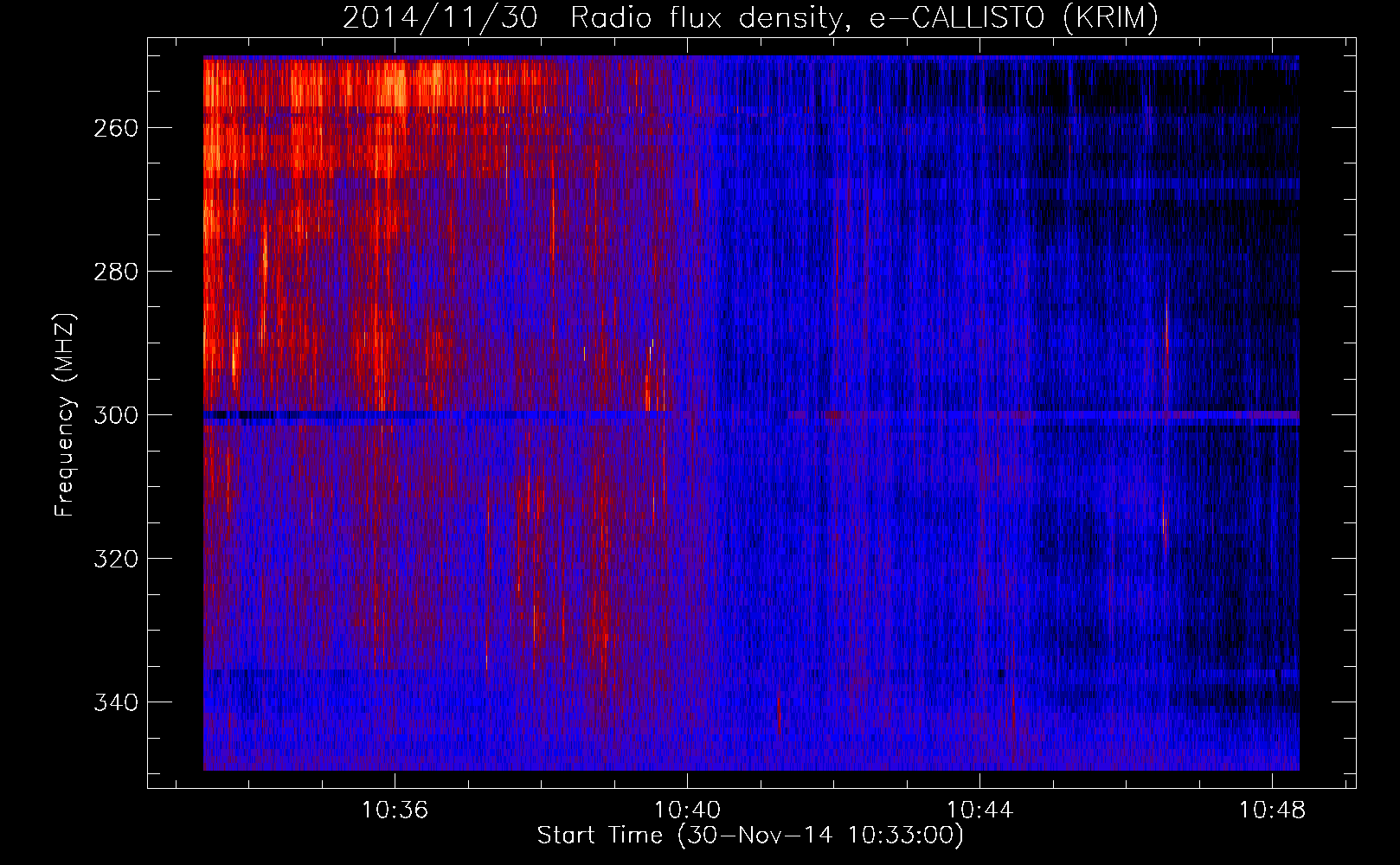Click the 'Start Time (30-Nov-14 10:33:00)' axis label
The image size is (1400, 865).
coord(750,836)
